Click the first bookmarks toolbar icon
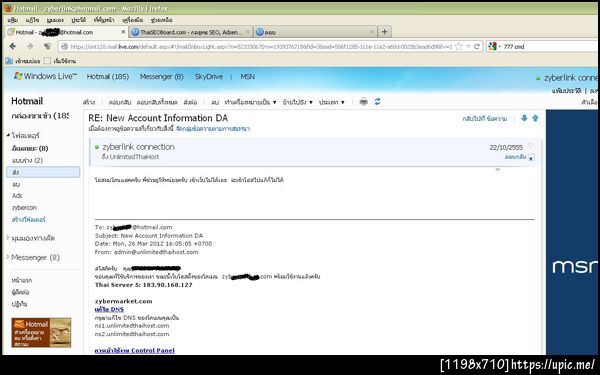Screen dimensions: 600x375 [x=8, y=61]
